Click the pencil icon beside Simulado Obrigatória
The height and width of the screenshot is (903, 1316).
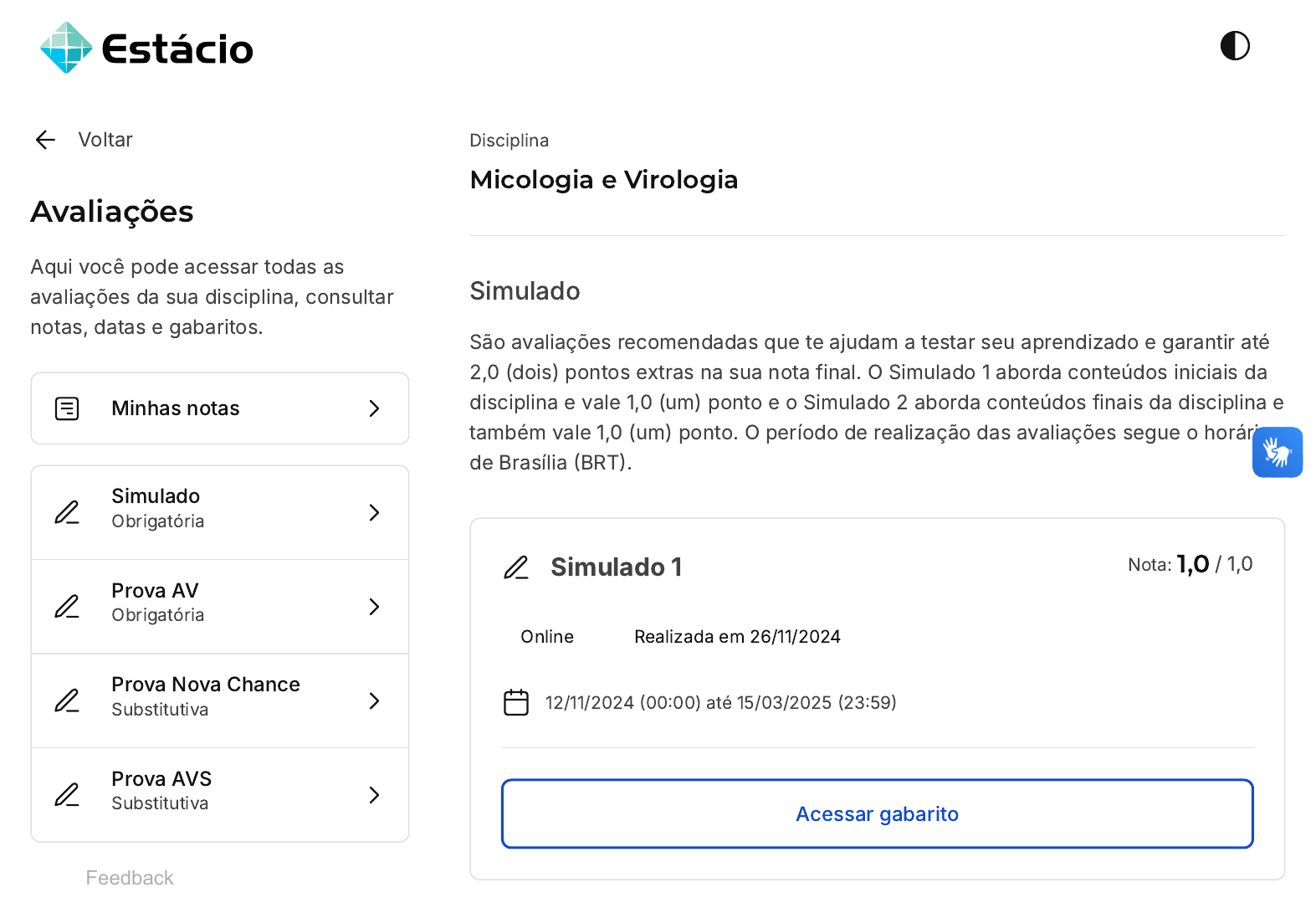point(67,512)
